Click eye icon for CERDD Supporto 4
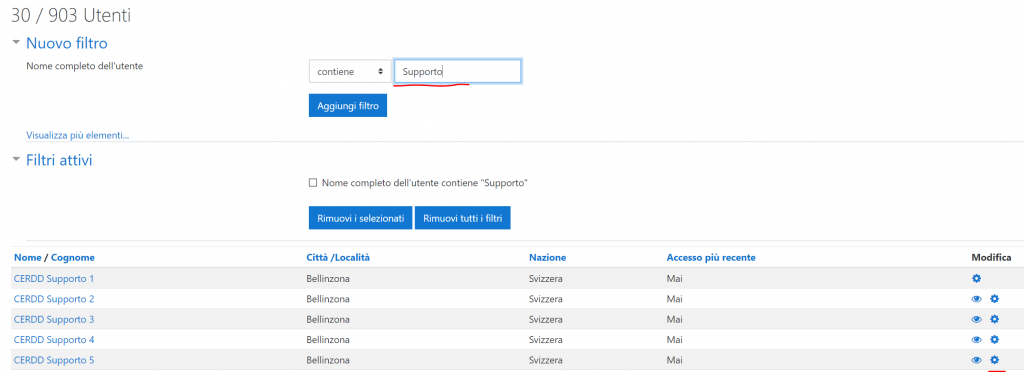This screenshot has width=1024, height=372. click(x=977, y=339)
